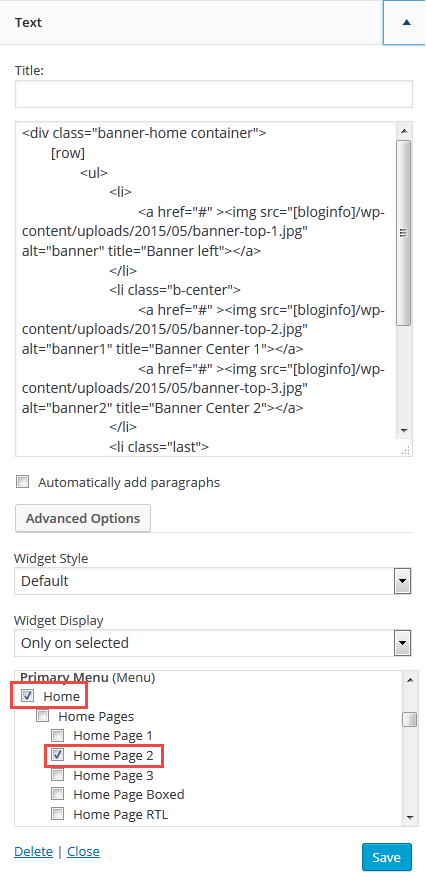This screenshot has height=882, width=426.
Task: Click the '[row]' shortcode line
Action: [x=68, y=153]
